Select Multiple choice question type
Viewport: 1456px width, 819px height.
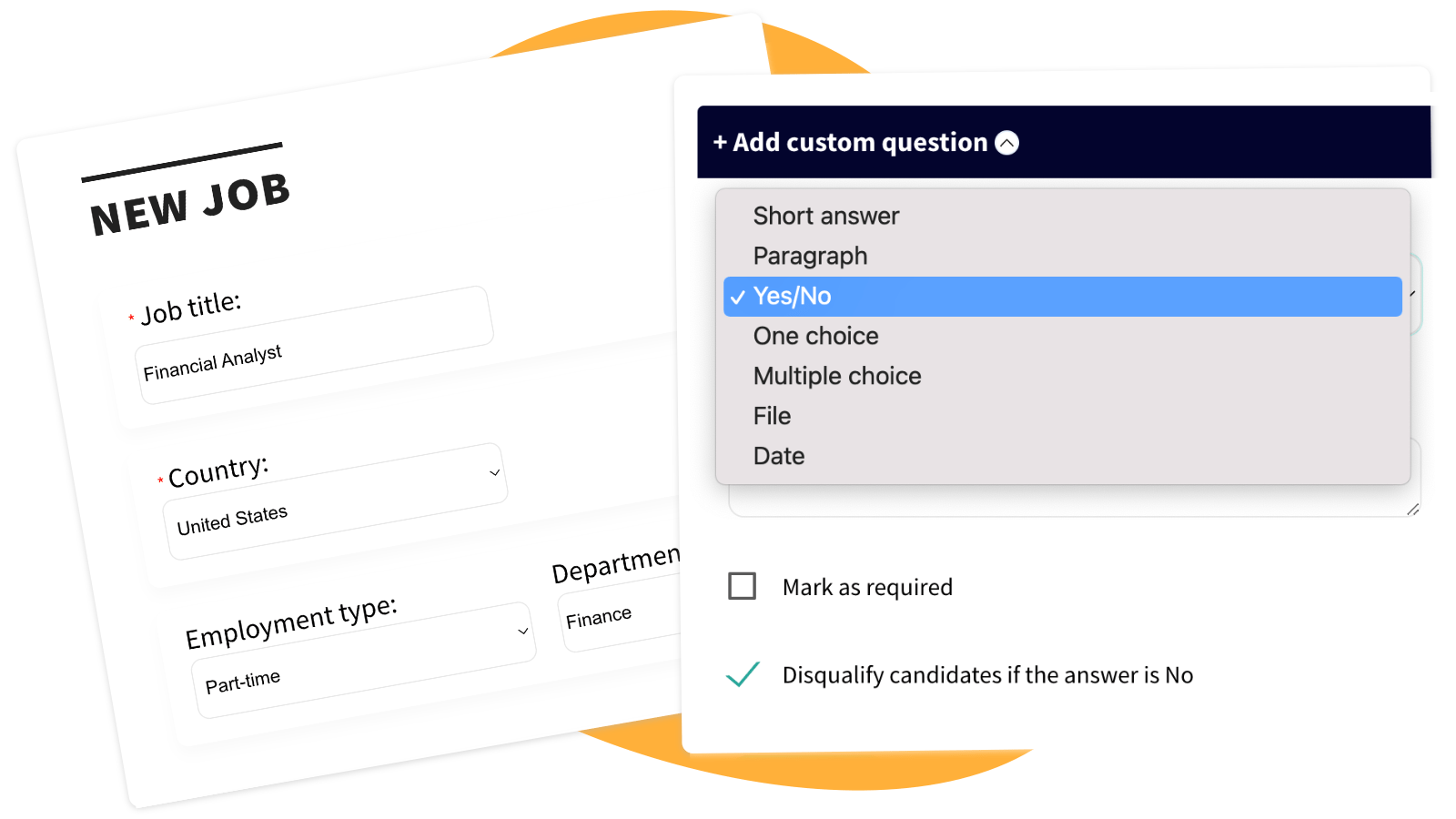pos(836,377)
